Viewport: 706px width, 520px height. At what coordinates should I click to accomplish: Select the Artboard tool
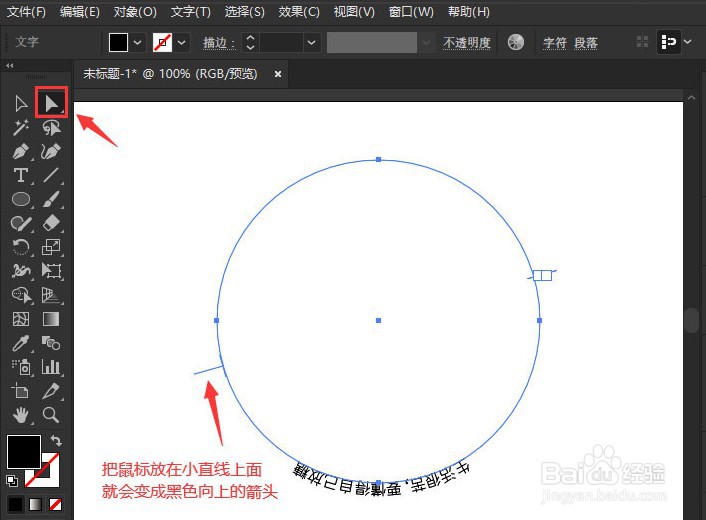[21, 391]
